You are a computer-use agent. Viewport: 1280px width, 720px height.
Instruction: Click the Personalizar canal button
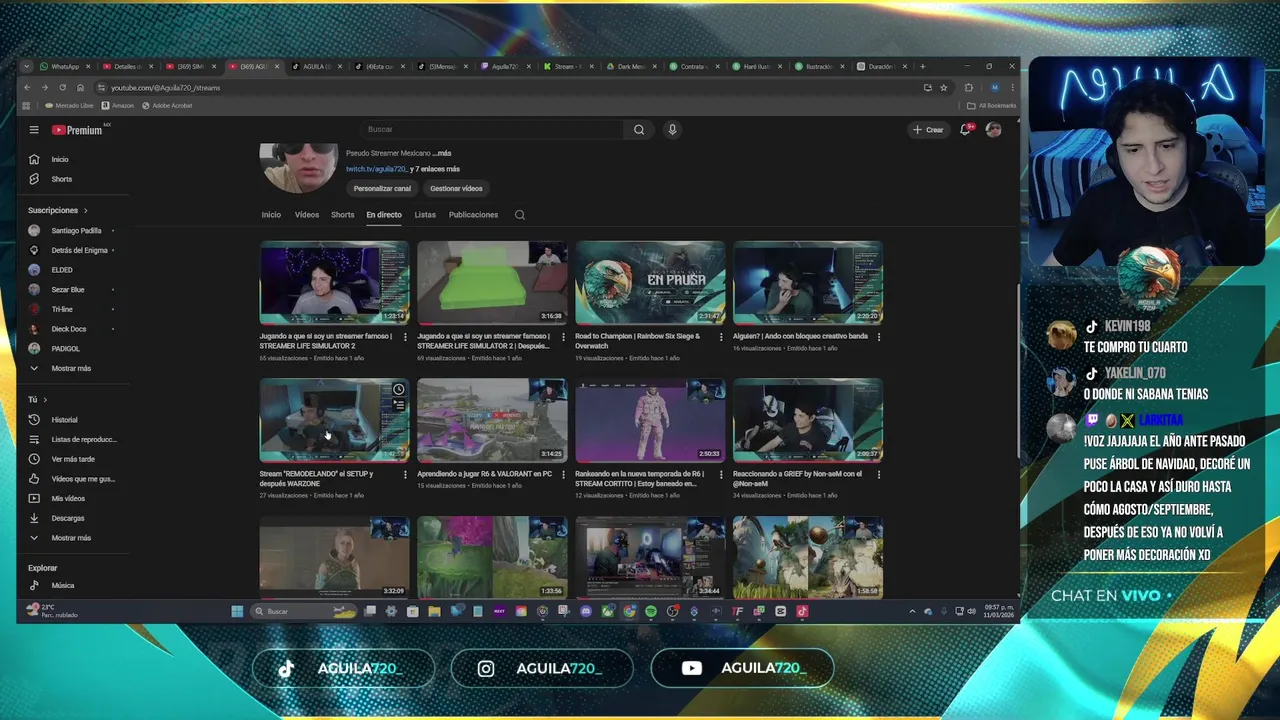382,188
